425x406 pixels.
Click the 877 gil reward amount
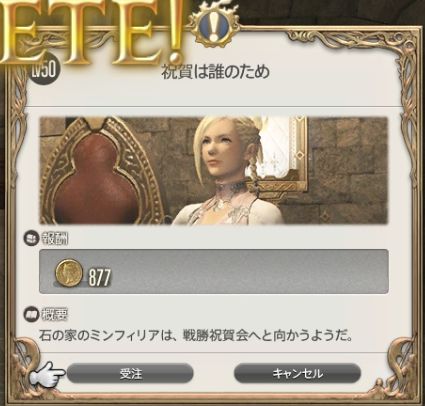click(x=99, y=278)
